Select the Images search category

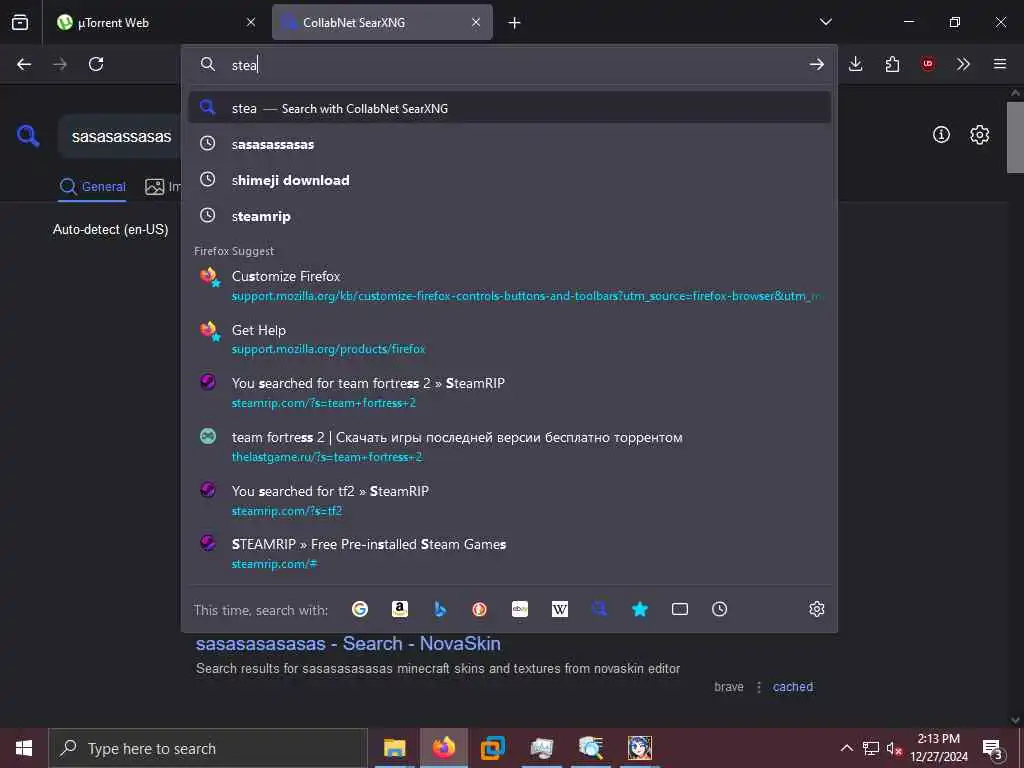163,187
